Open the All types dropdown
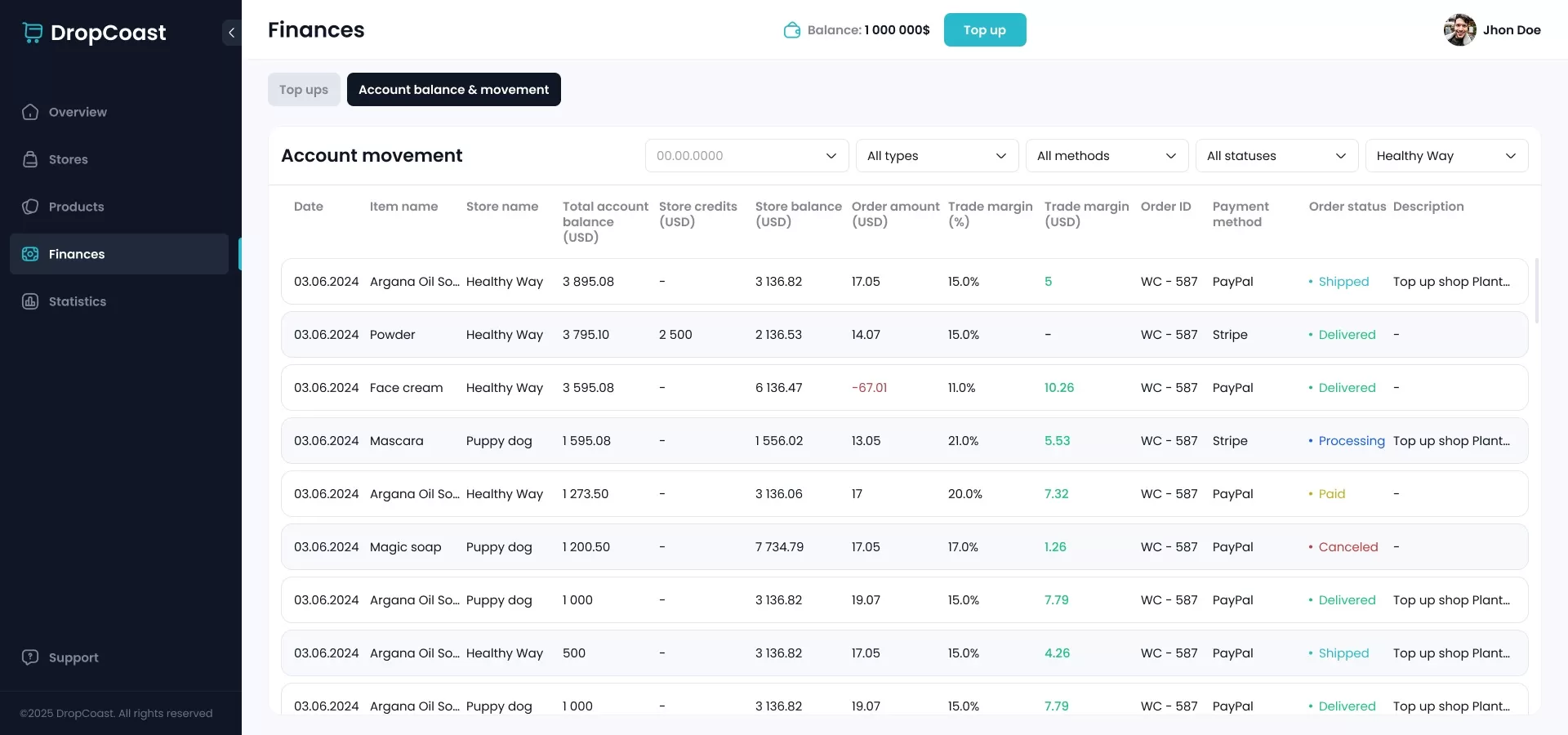The height and width of the screenshot is (735, 1568). pos(936,155)
